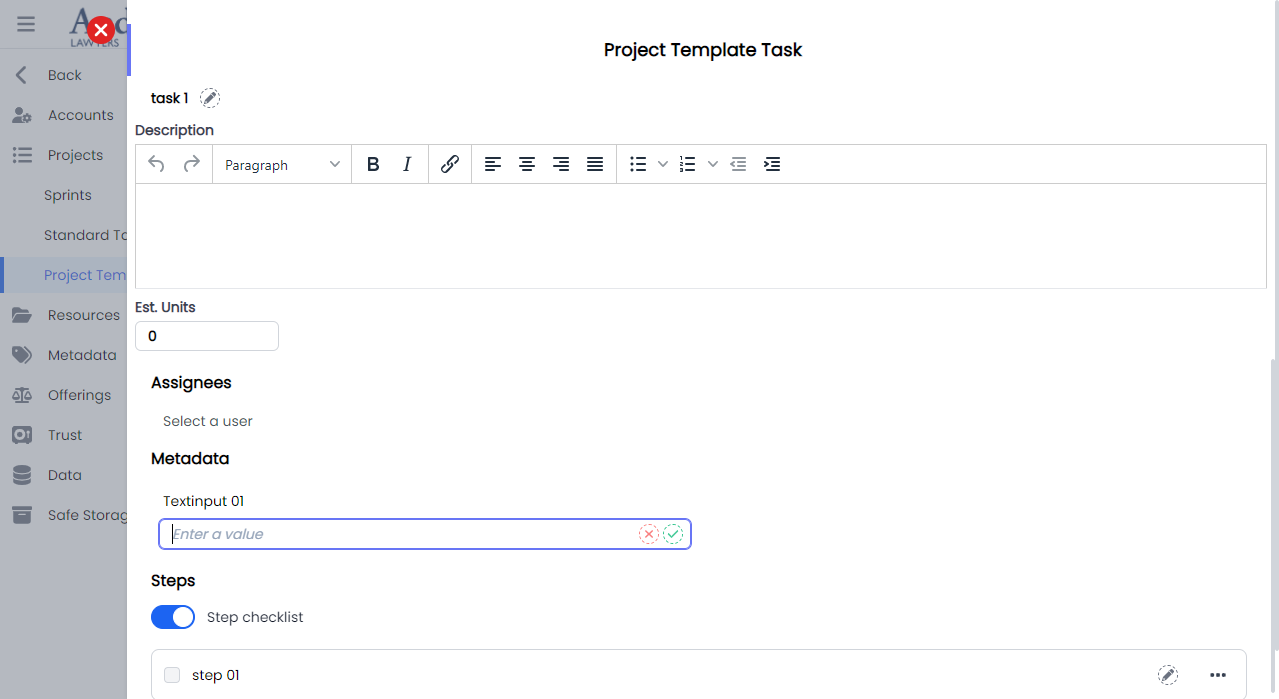Screen dimensions: 1279x699
Task: Disable the Step checklist toggle
Action: pos(172,616)
